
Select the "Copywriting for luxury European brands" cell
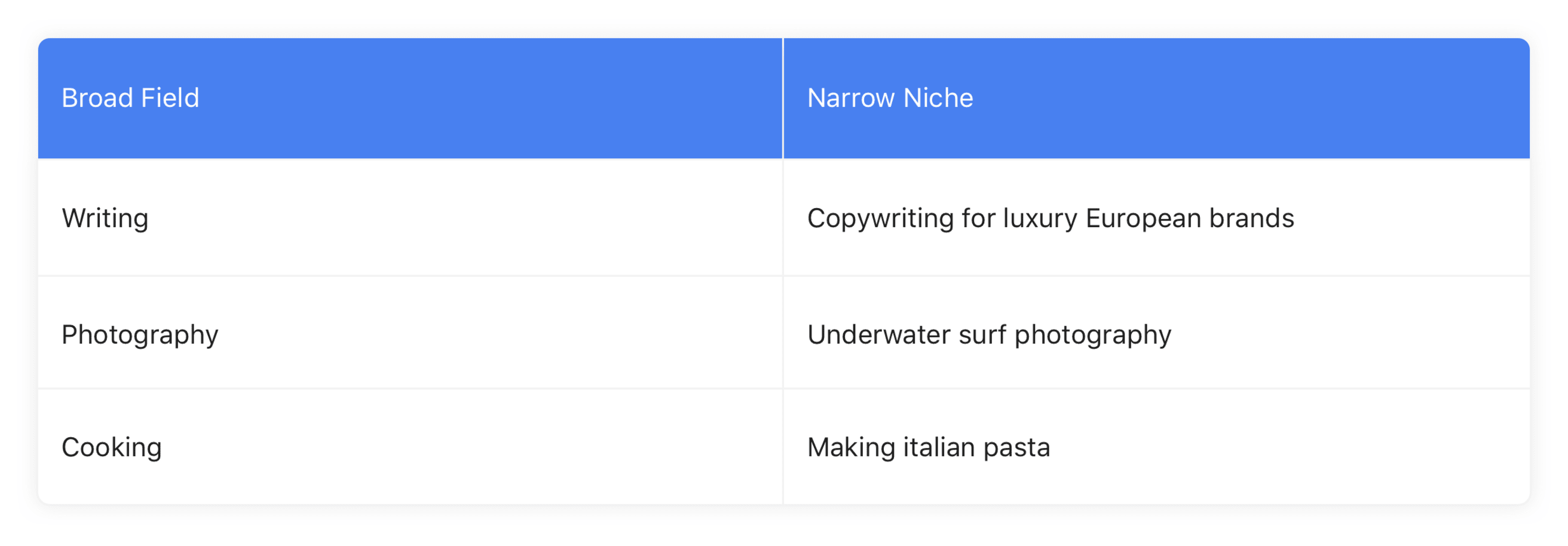pyautogui.click(x=1156, y=218)
